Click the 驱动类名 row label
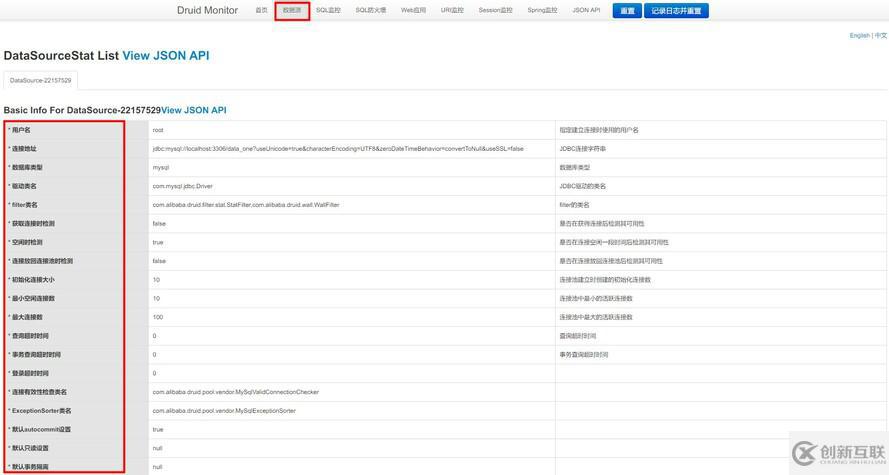 tap(24, 186)
